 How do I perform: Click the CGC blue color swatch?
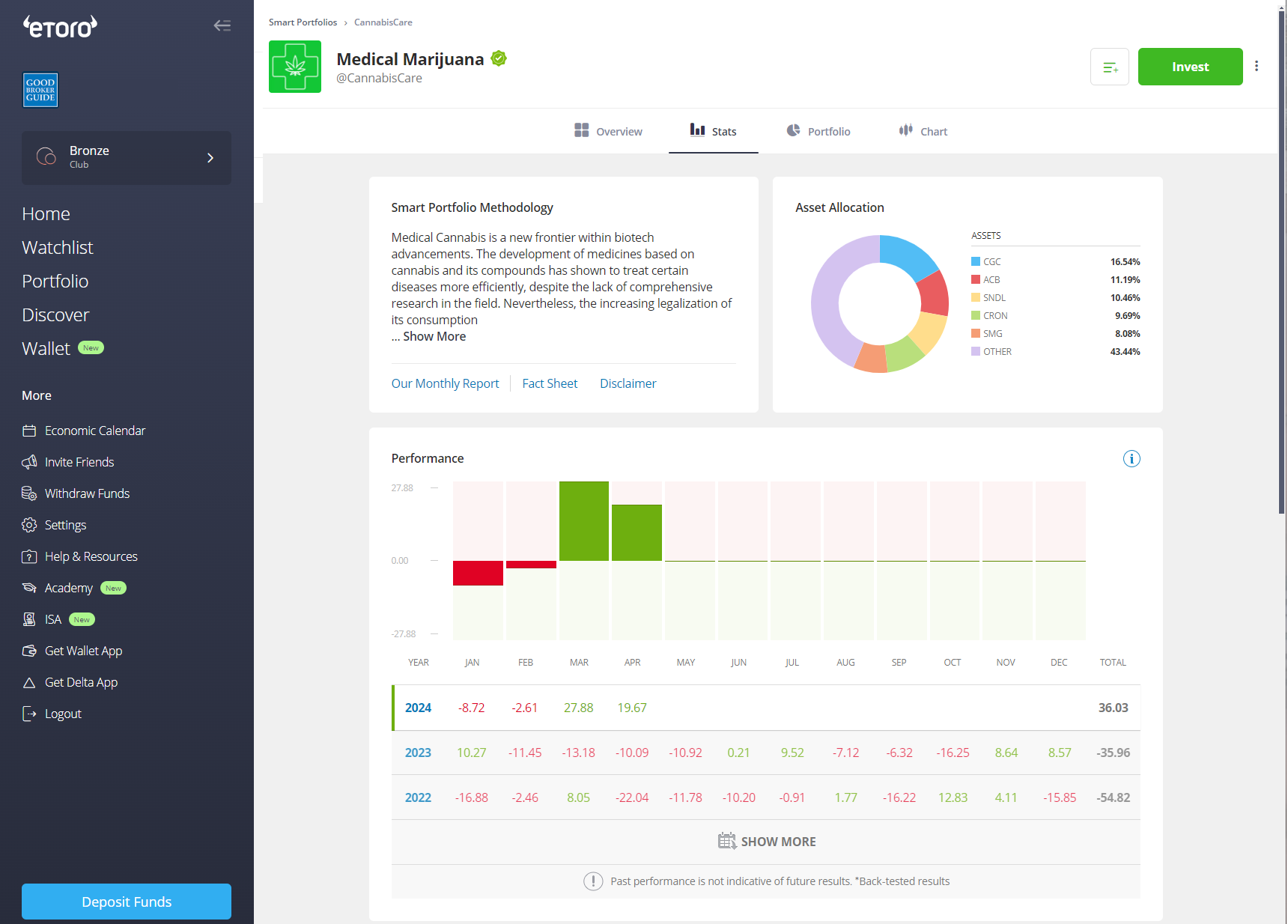pos(976,261)
